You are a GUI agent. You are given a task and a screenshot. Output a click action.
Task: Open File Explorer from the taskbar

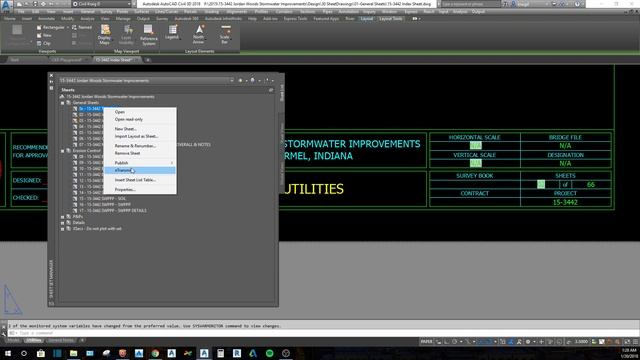pyautogui.click(x=73, y=353)
